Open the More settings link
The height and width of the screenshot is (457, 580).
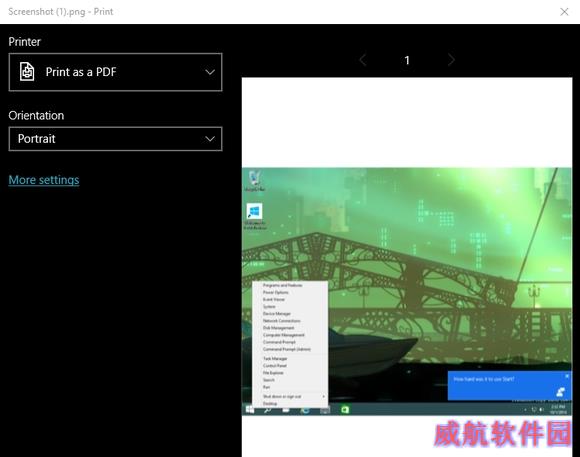(44, 180)
